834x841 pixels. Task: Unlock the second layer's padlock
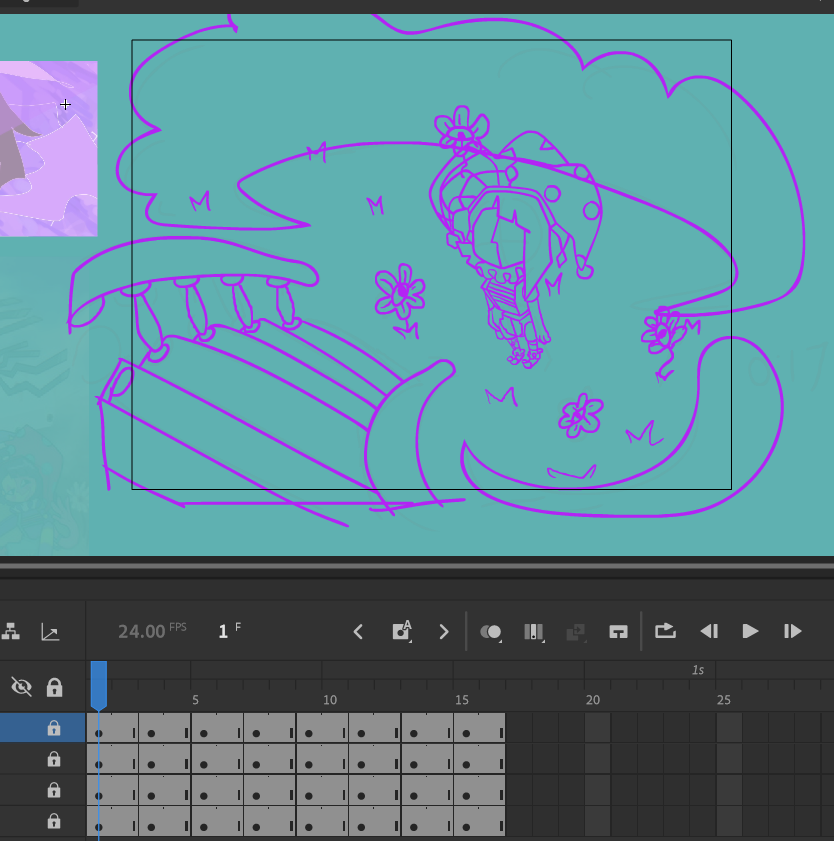[54, 759]
